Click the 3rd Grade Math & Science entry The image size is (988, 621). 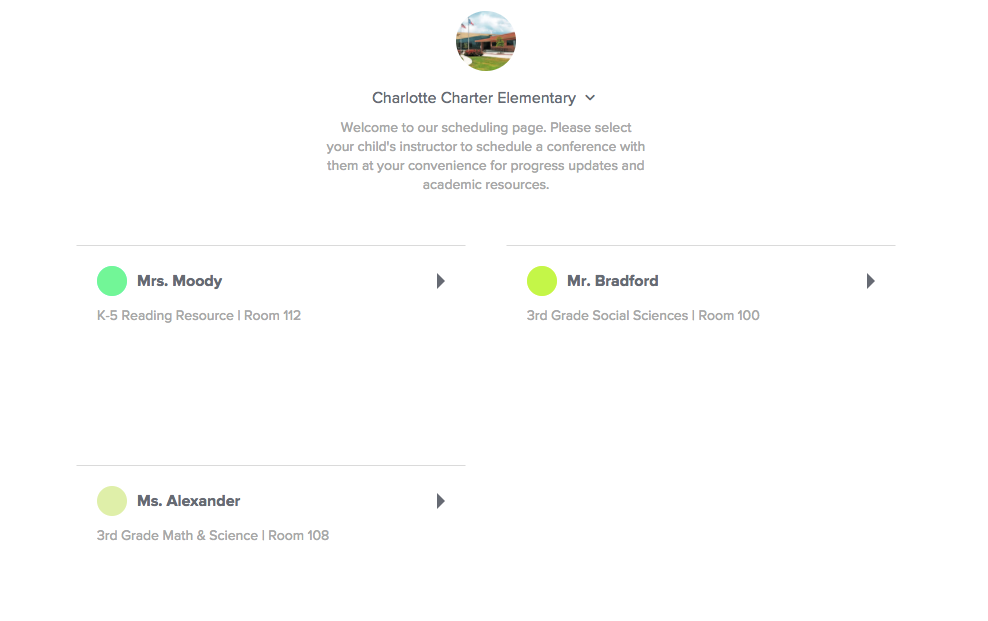click(213, 535)
